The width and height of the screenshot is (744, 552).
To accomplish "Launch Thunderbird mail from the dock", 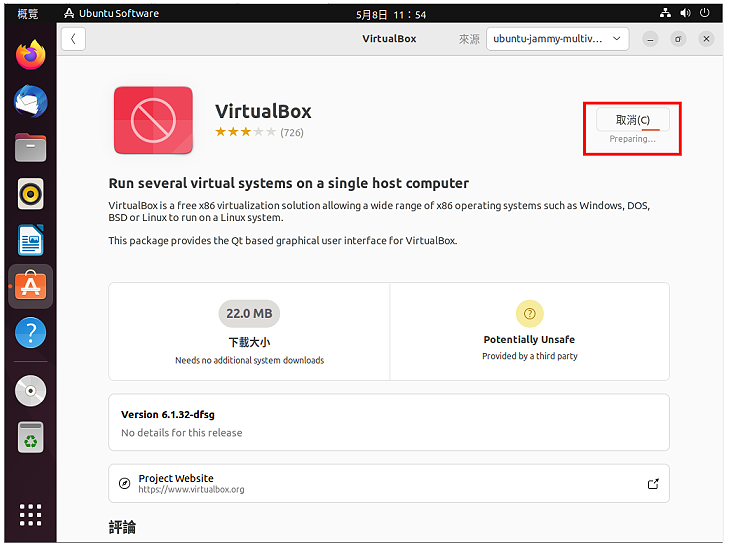I will point(30,101).
